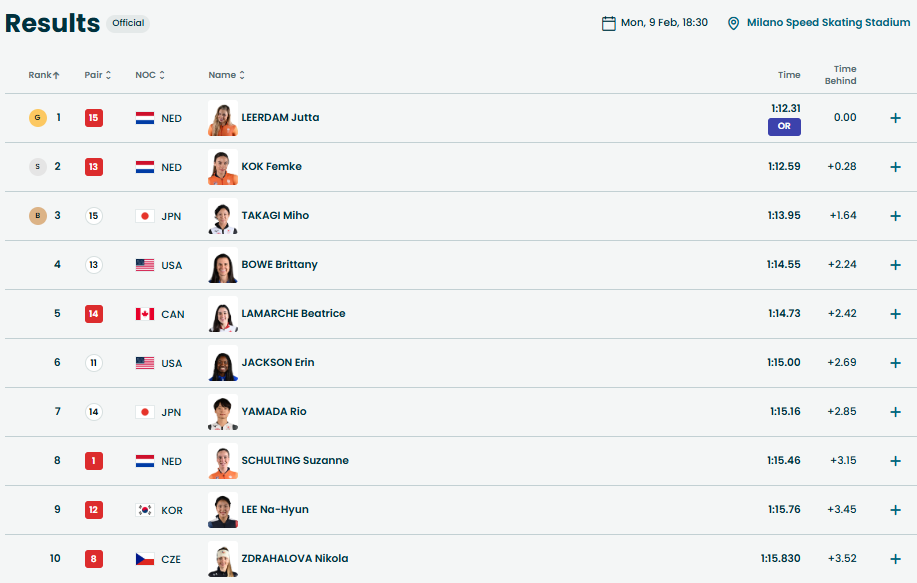The width and height of the screenshot is (917, 583).
Task: Click the red pair 15 badge
Action: coord(94,118)
